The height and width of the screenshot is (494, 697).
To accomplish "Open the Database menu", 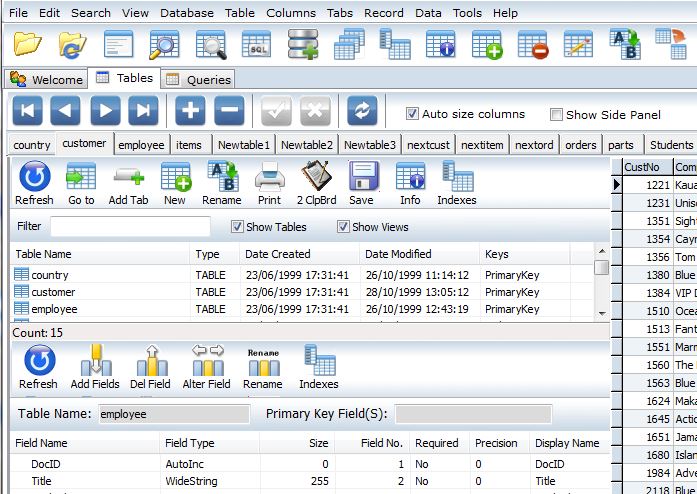I will [187, 13].
